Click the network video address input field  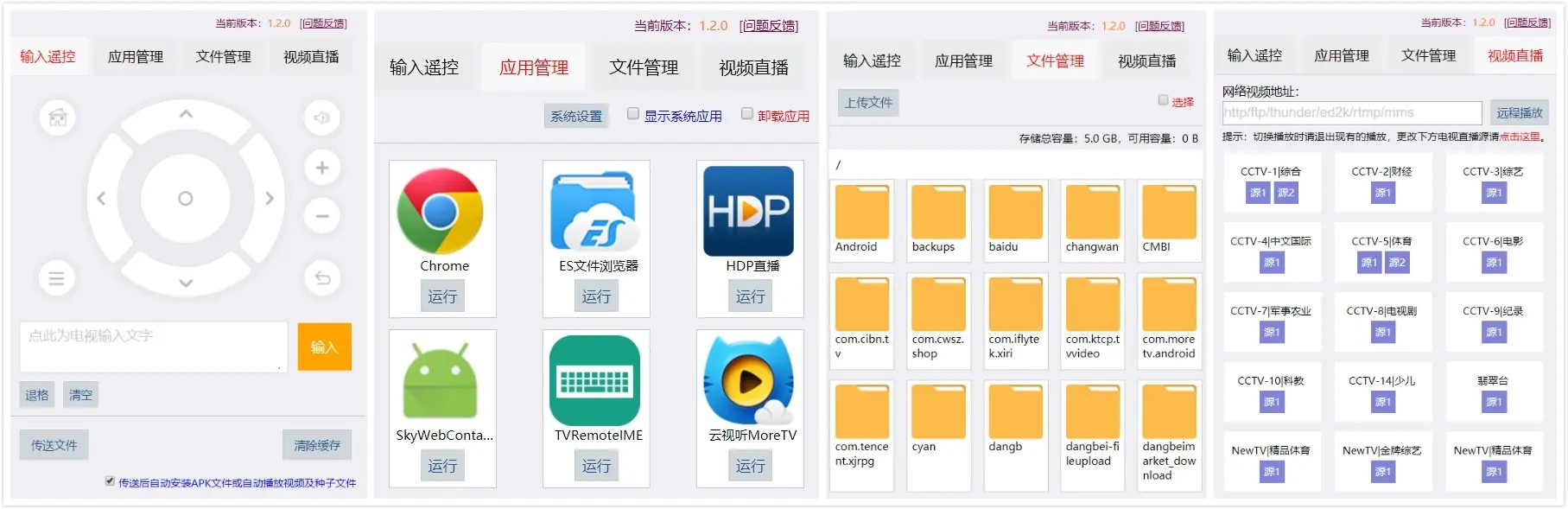(x=1352, y=112)
